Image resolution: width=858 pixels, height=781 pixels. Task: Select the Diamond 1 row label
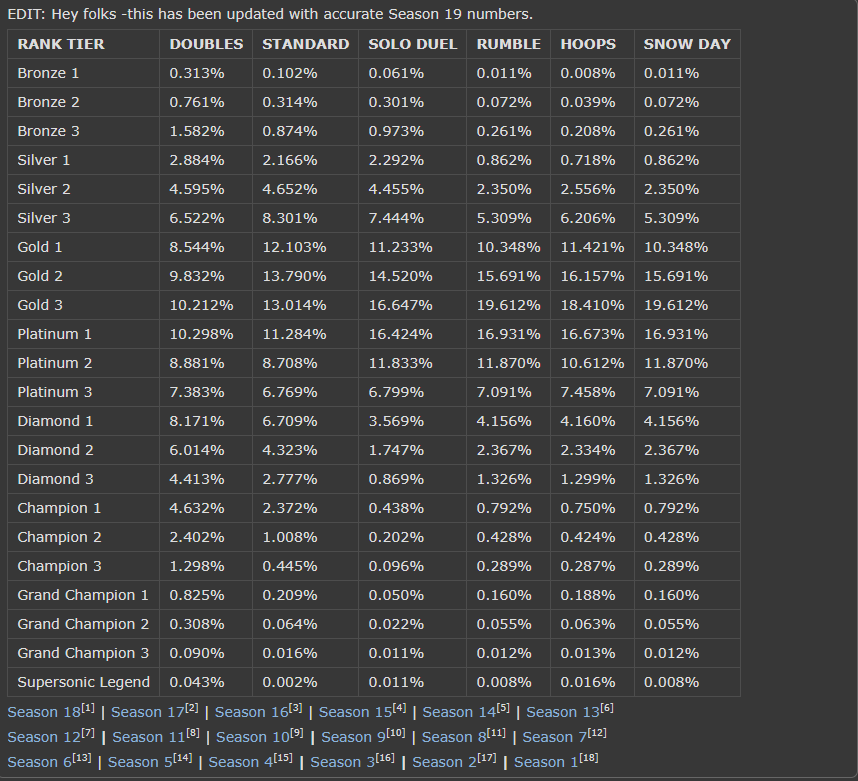55,421
